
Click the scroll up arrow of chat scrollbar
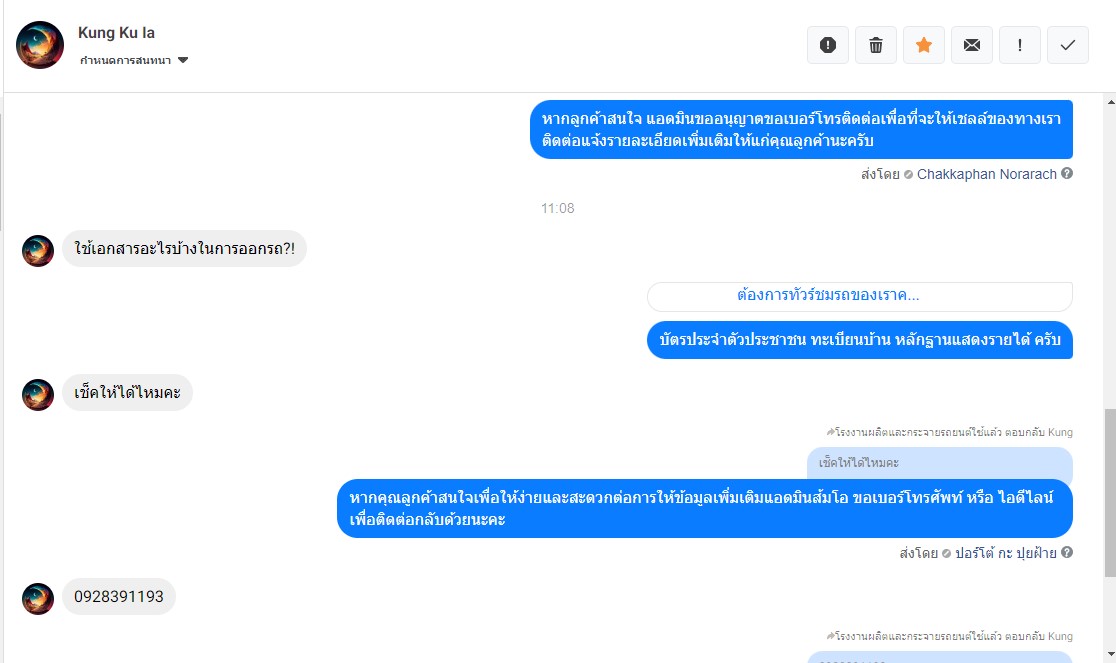tap(1110, 102)
